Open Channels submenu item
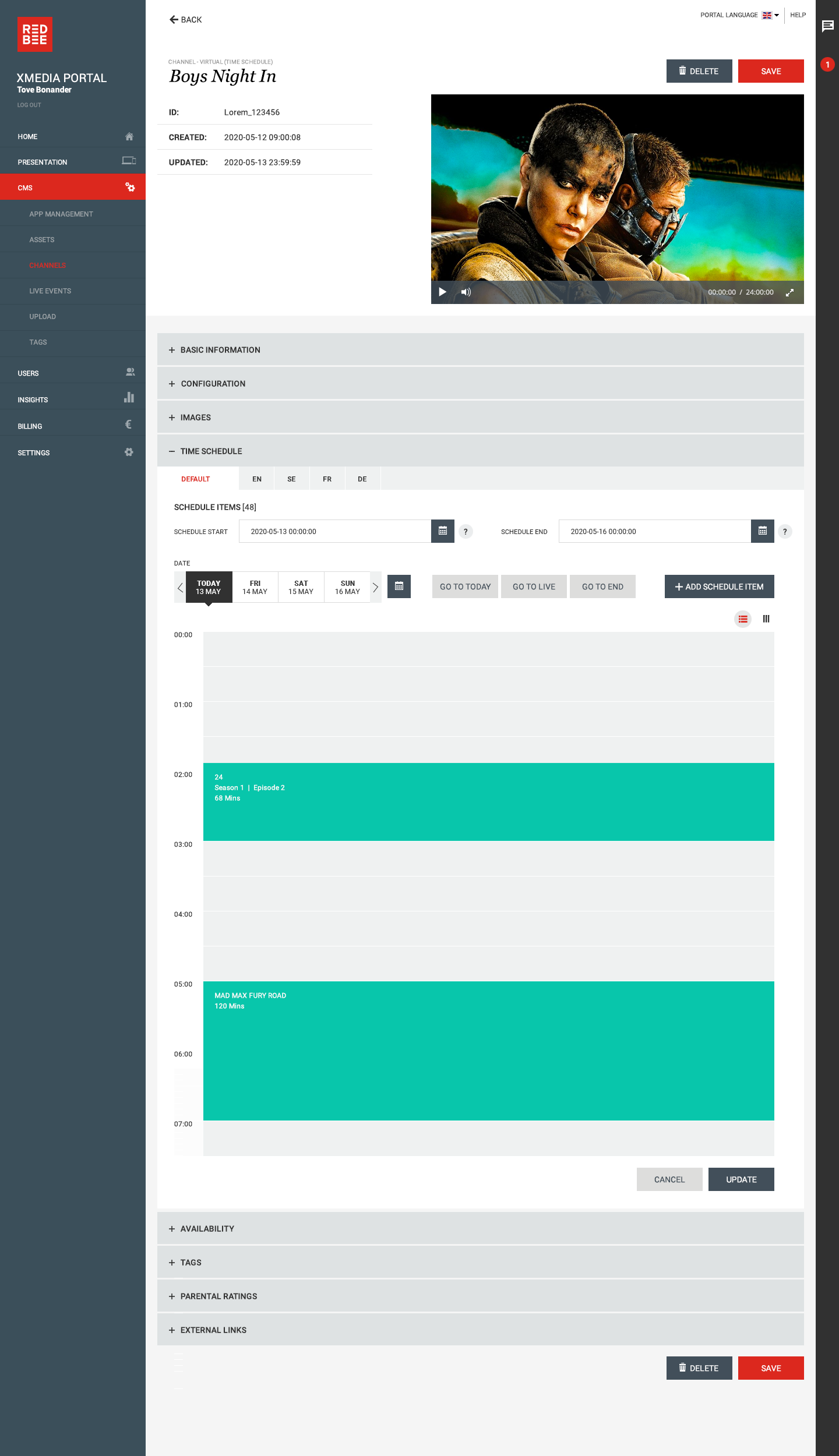This screenshot has width=839, height=1456. 73,265
